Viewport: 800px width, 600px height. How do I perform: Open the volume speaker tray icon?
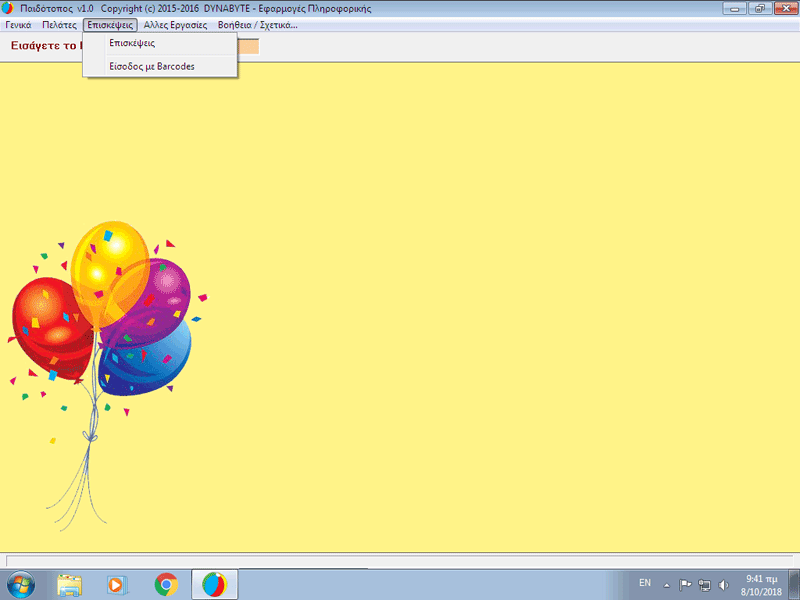pyautogui.click(x=723, y=585)
